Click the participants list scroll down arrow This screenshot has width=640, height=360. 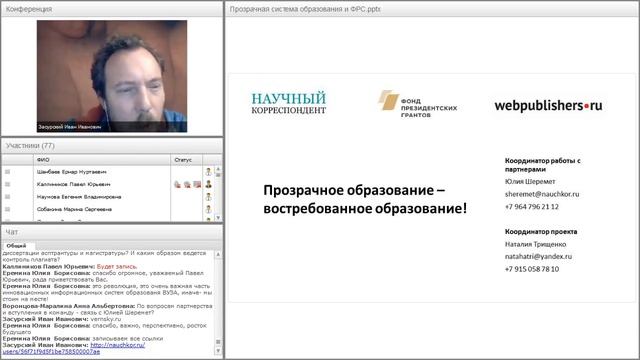(x=218, y=218)
